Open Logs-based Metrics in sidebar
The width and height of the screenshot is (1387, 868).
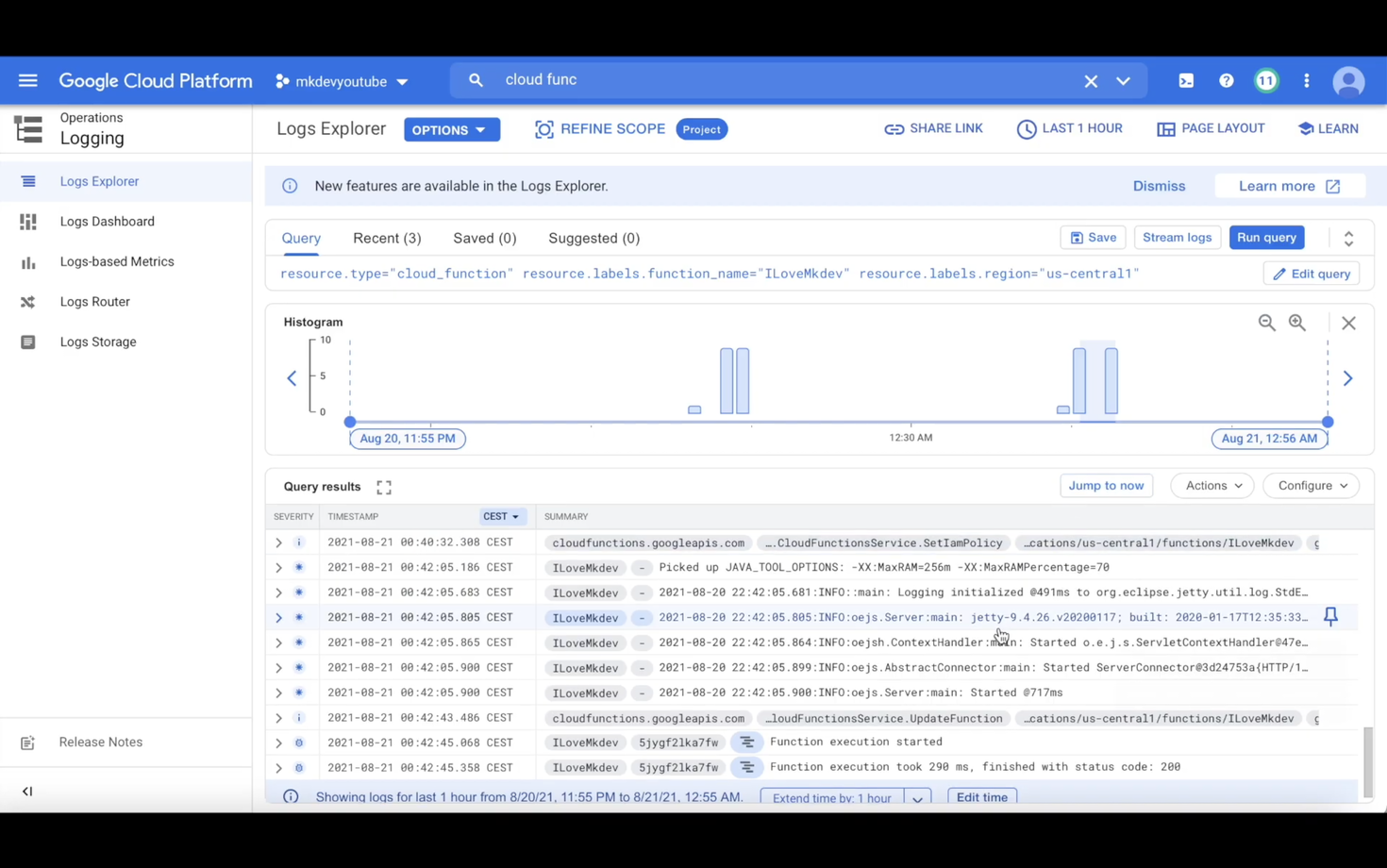[x=125, y=261]
